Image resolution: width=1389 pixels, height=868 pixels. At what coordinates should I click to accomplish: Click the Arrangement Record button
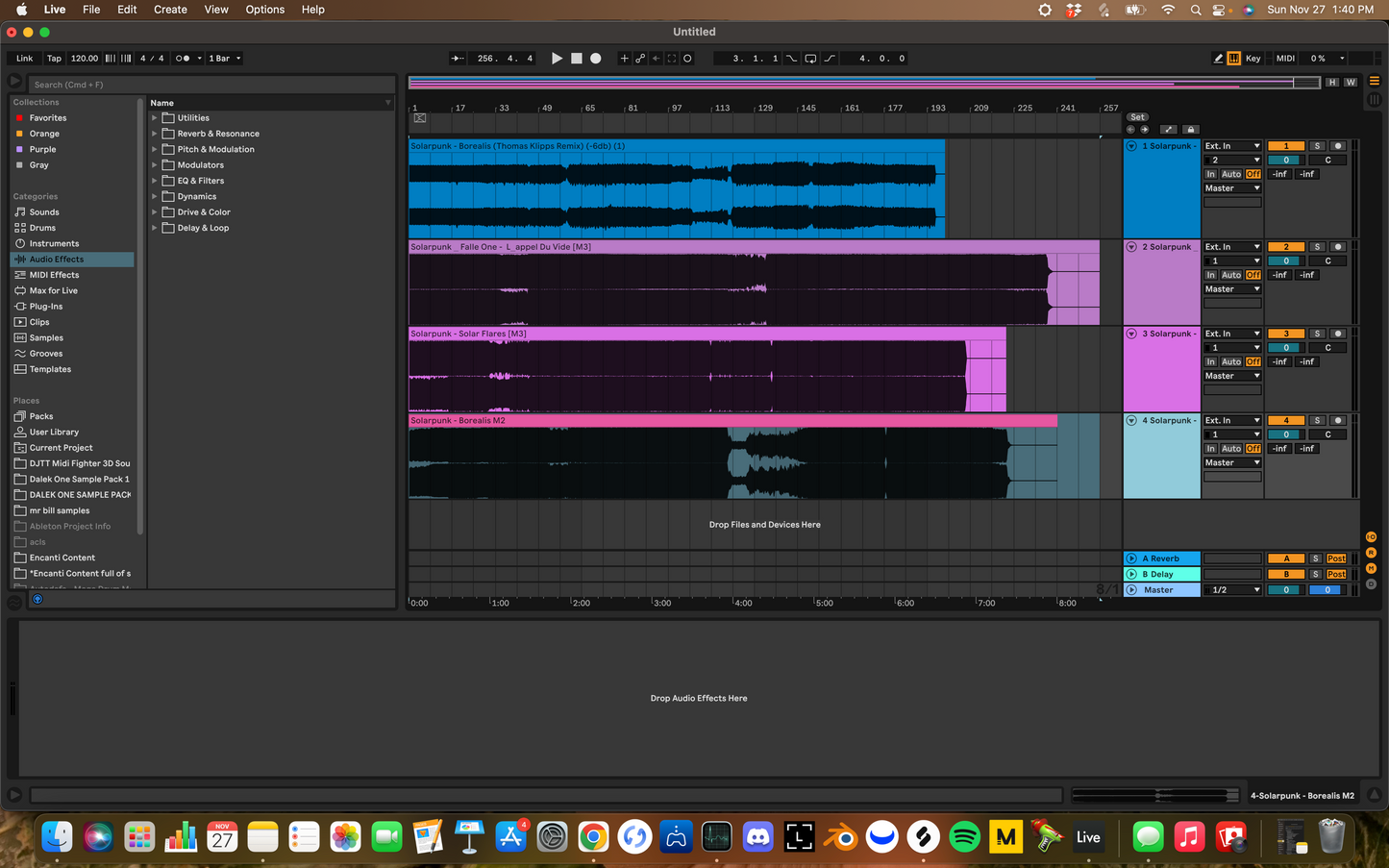(x=596, y=59)
